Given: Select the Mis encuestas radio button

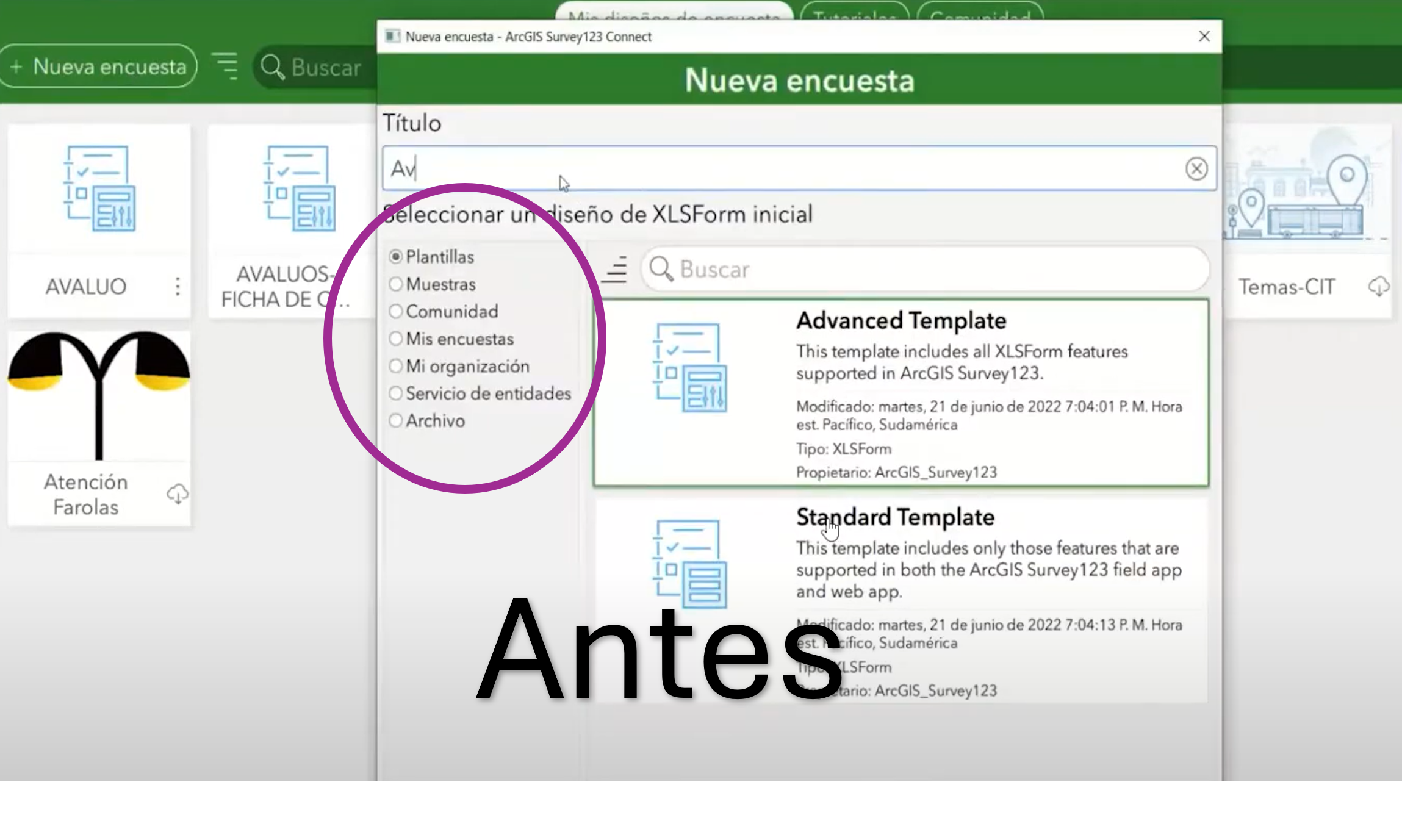Looking at the screenshot, I should click(x=396, y=339).
